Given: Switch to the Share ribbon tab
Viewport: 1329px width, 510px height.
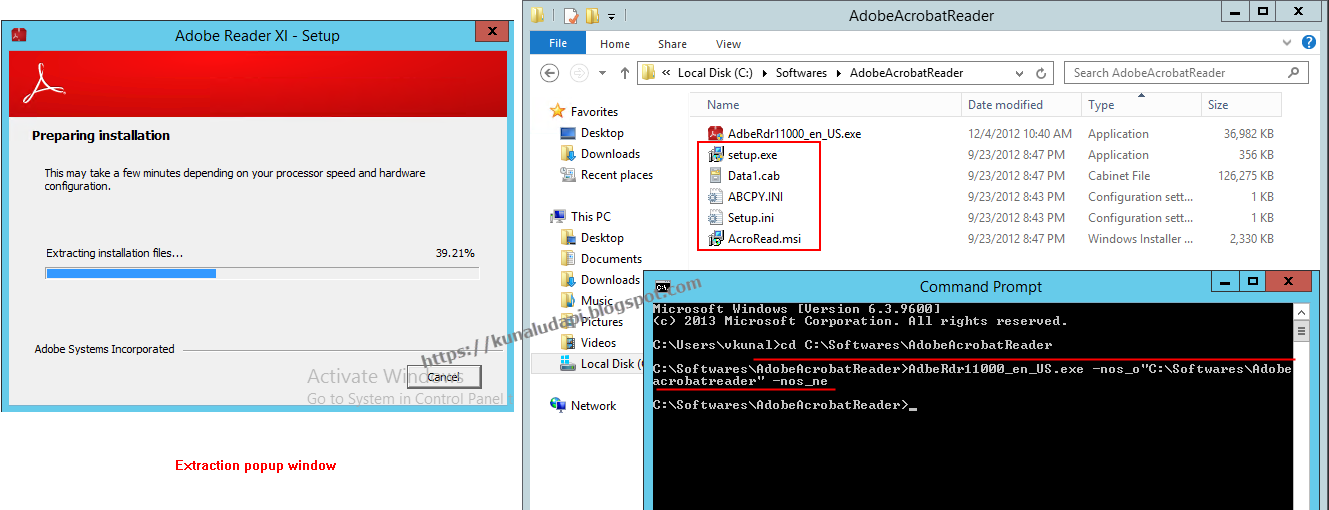Looking at the screenshot, I should pos(672,44).
